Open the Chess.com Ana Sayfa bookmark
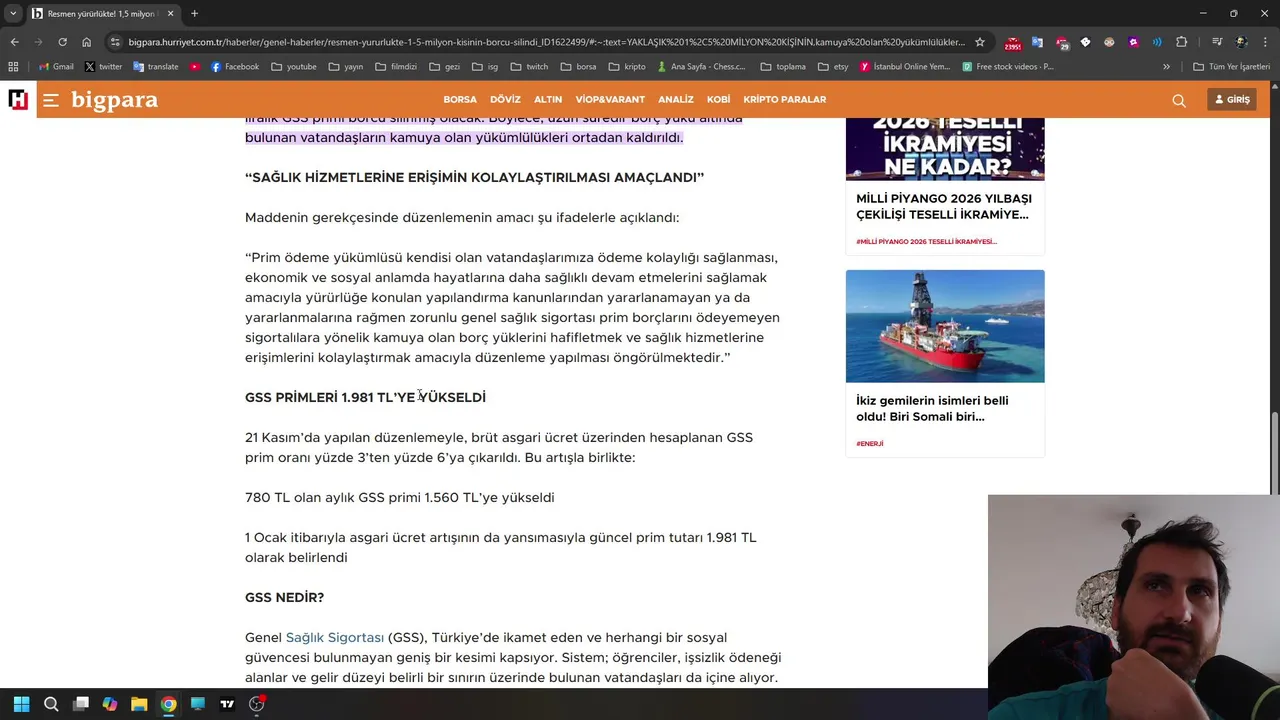The height and width of the screenshot is (720, 1280). 701,66
